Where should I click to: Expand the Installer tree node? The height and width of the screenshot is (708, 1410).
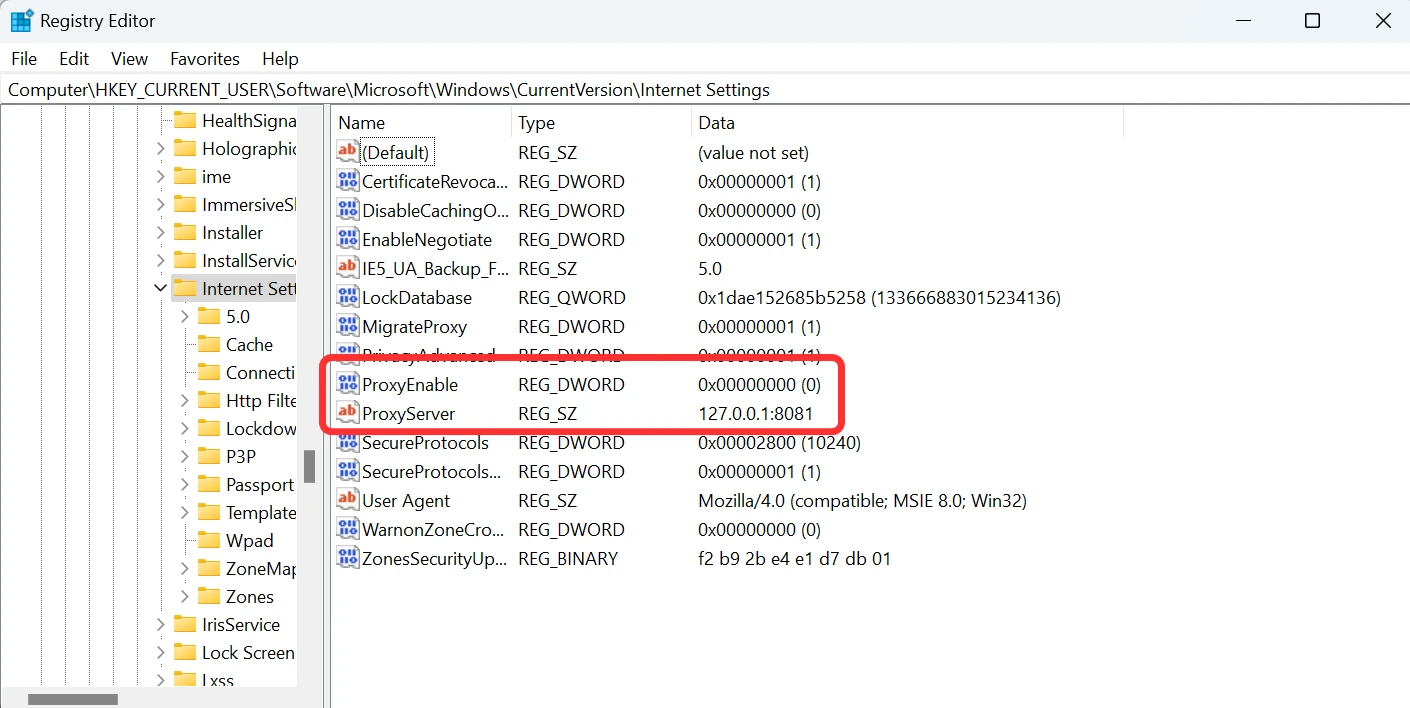(160, 233)
